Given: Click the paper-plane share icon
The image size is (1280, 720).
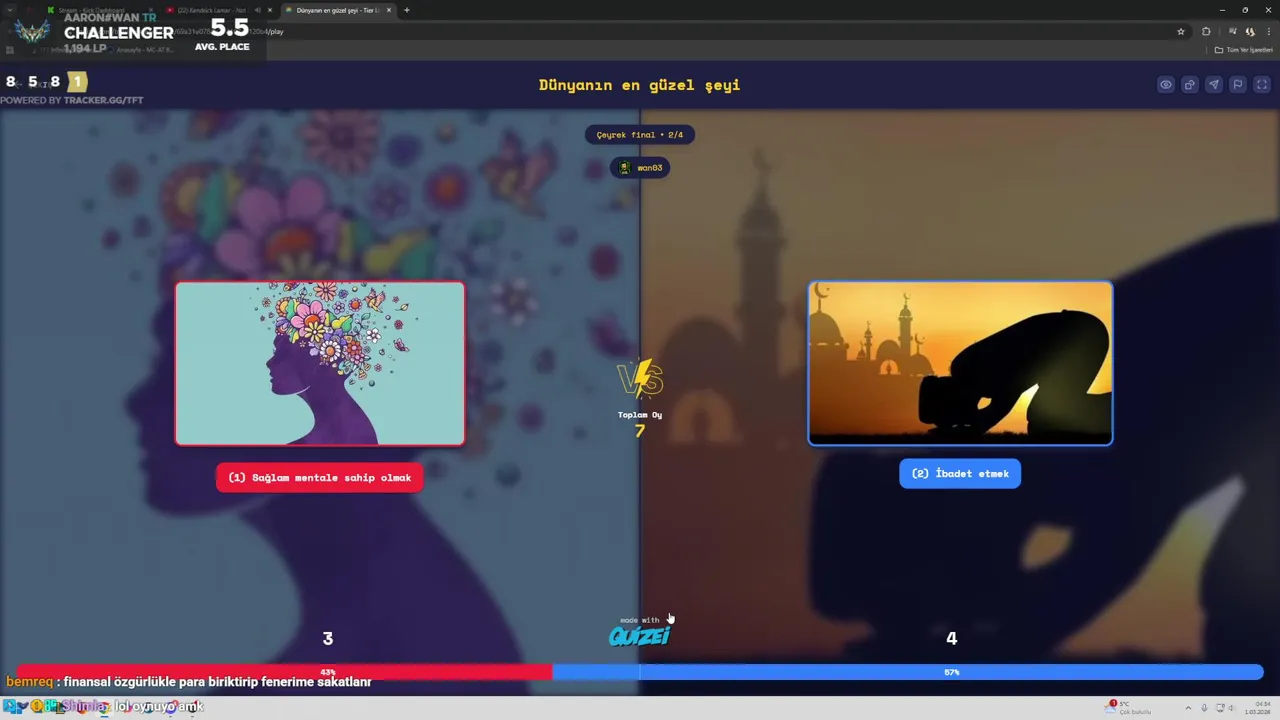Looking at the screenshot, I should tap(1214, 85).
